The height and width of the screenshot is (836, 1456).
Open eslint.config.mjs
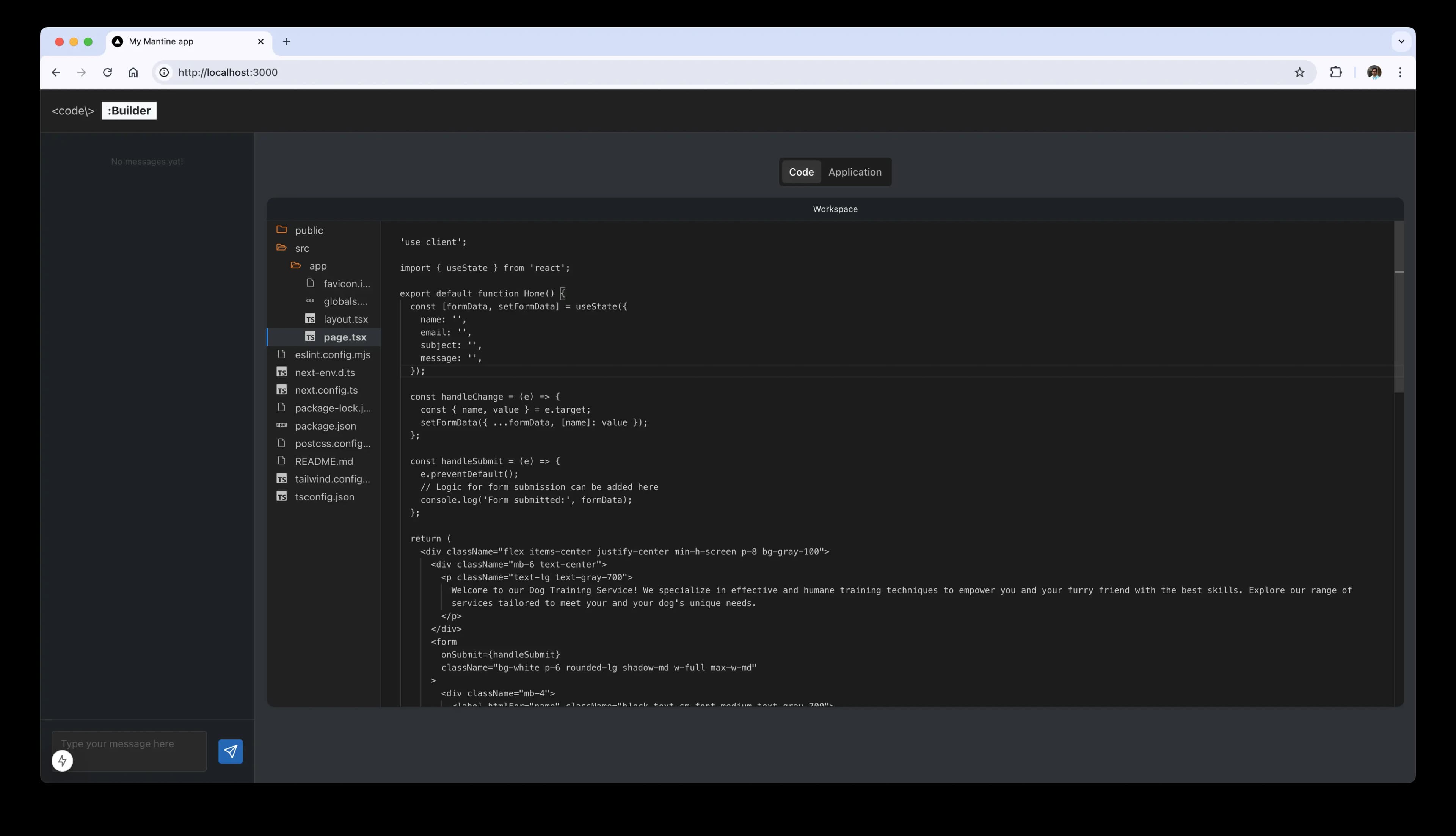pyautogui.click(x=323, y=355)
